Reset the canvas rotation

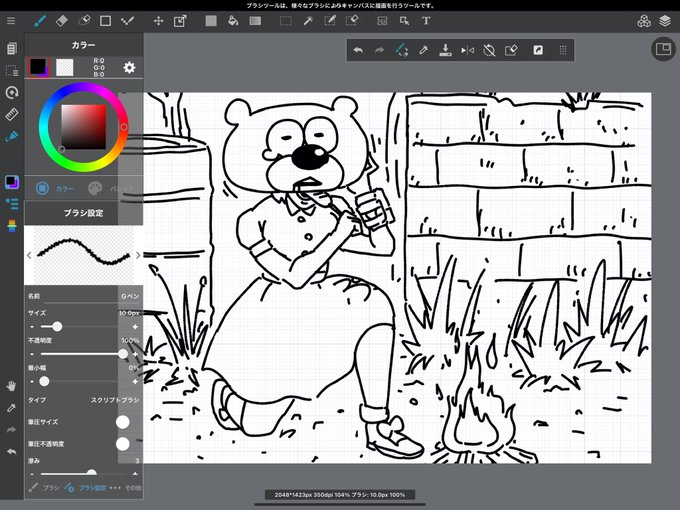click(489, 50)
